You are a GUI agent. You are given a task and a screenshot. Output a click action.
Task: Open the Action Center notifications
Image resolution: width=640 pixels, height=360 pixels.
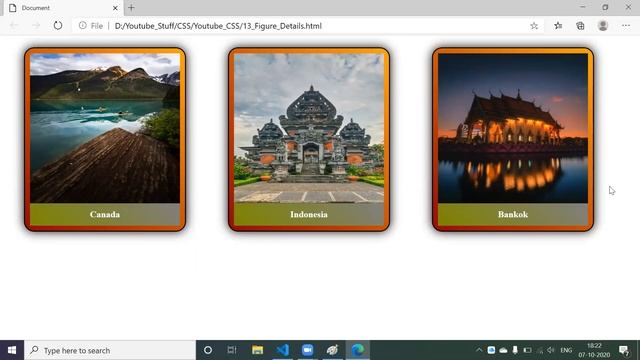623,350
